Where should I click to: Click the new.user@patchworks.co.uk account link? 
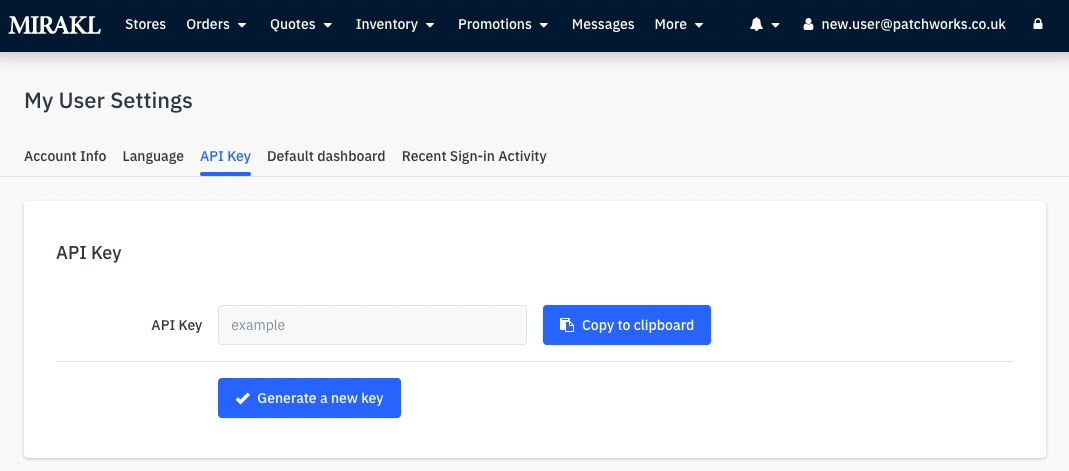913,24
